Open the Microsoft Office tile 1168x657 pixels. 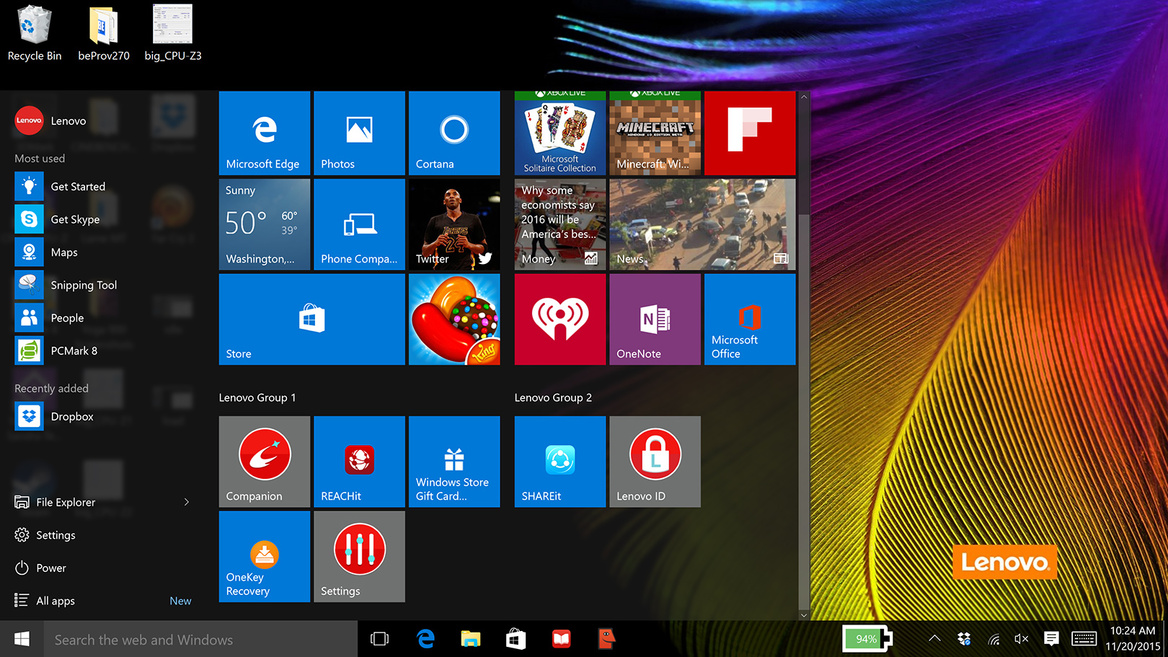click(x=749, y=319)
